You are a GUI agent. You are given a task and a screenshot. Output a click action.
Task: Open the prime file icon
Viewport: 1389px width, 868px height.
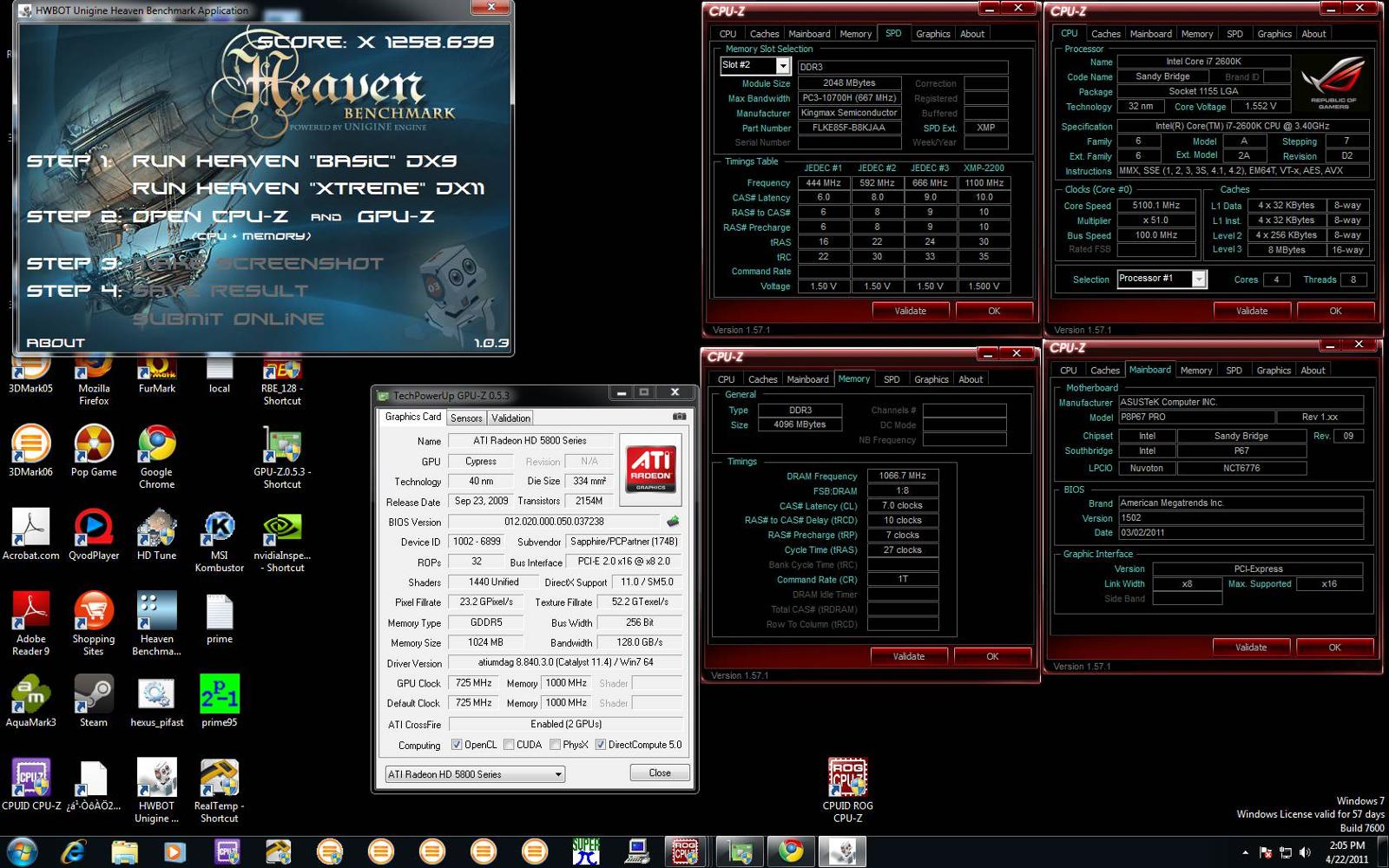(x=219, y=617)
